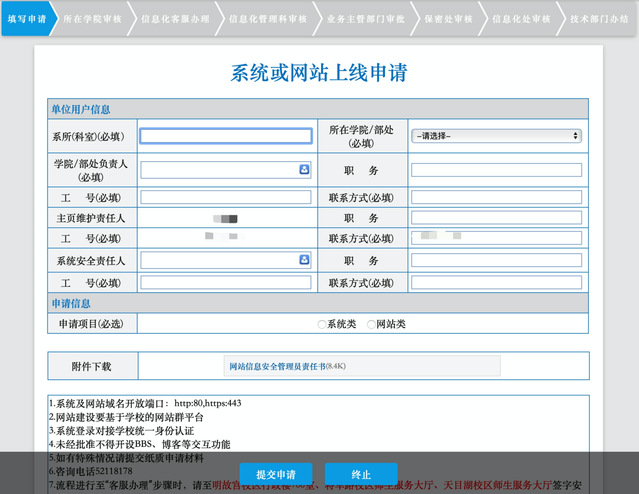Focus the 系所(科室) input field
639x494 pixels.
(225, 136)
